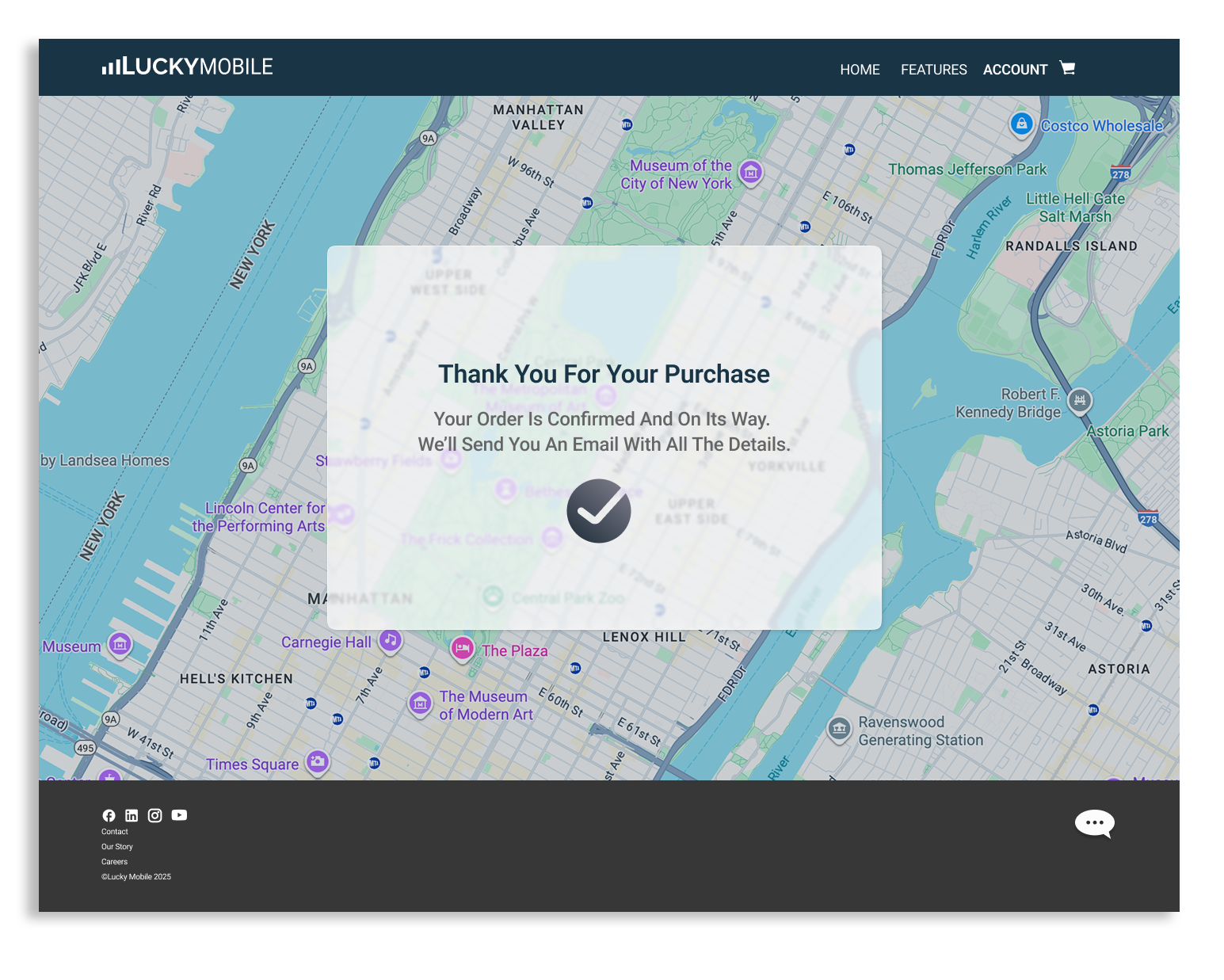Click "Museum of the City of New York" label
The image size is (1224, 980).
point(677,174)
